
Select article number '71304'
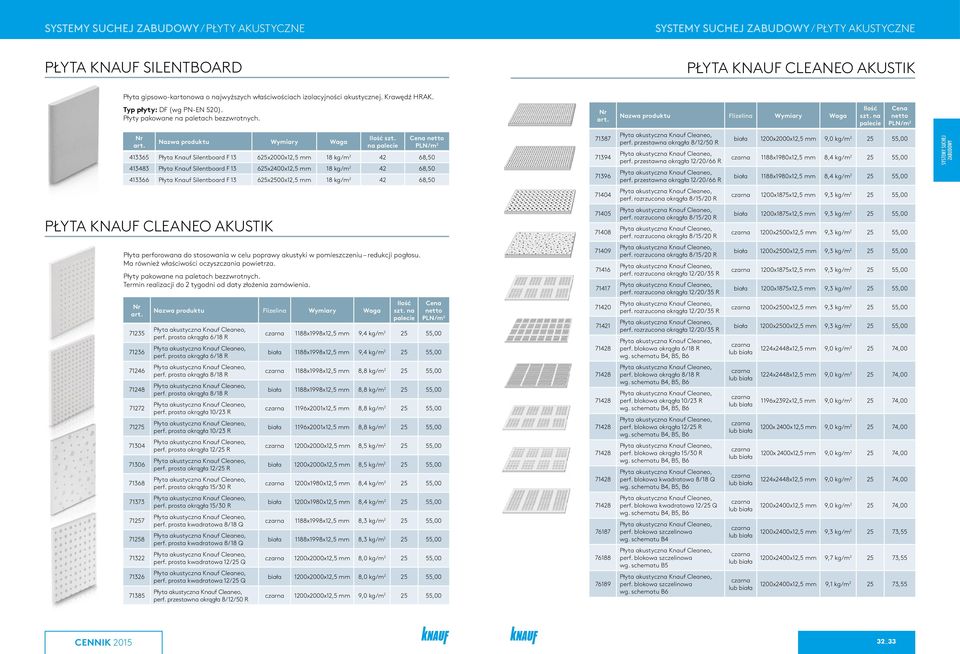click(x=137, y=446)
